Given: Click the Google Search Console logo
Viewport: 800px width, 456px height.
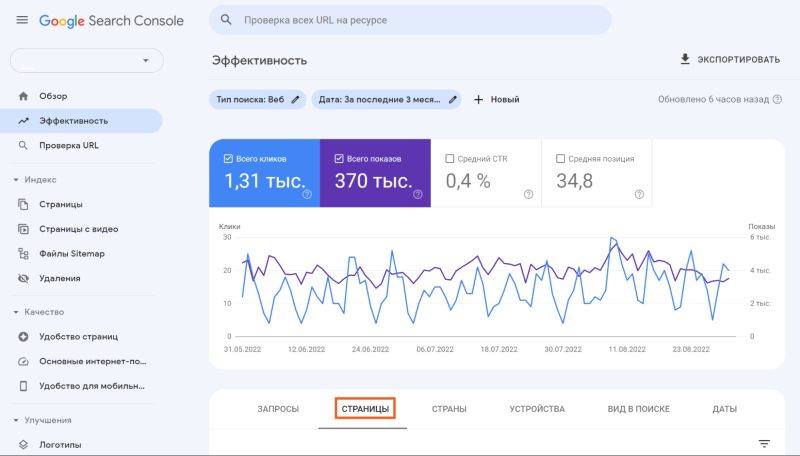Looking at the screenshot, I should pyautogui.click(x=111, y=21).
